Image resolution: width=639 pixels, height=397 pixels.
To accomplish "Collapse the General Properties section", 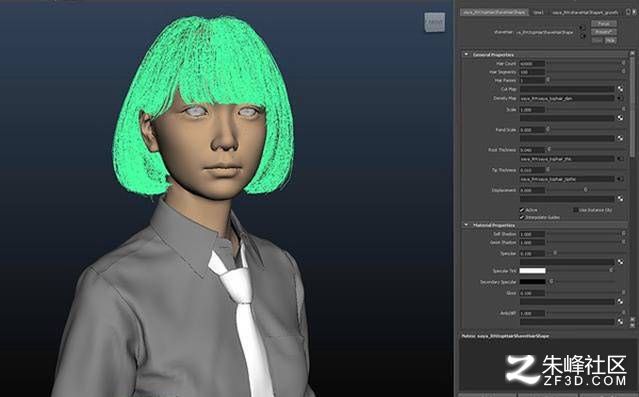I will (466, 54).
